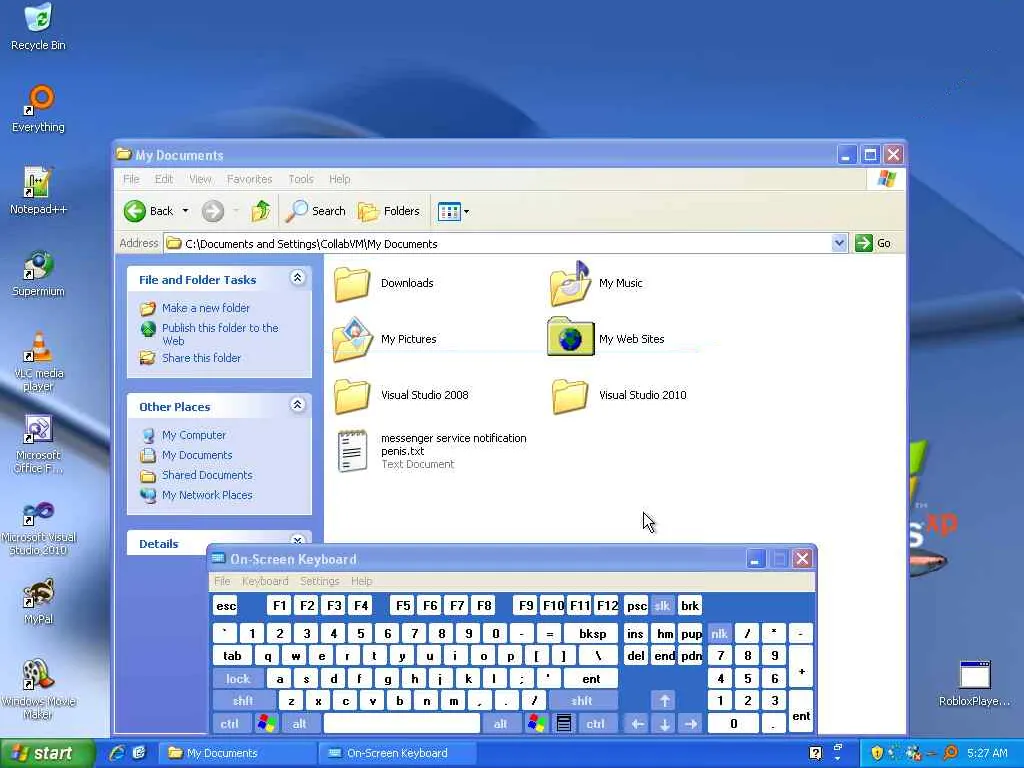Open the View menu in My Documents

[200, 179]
